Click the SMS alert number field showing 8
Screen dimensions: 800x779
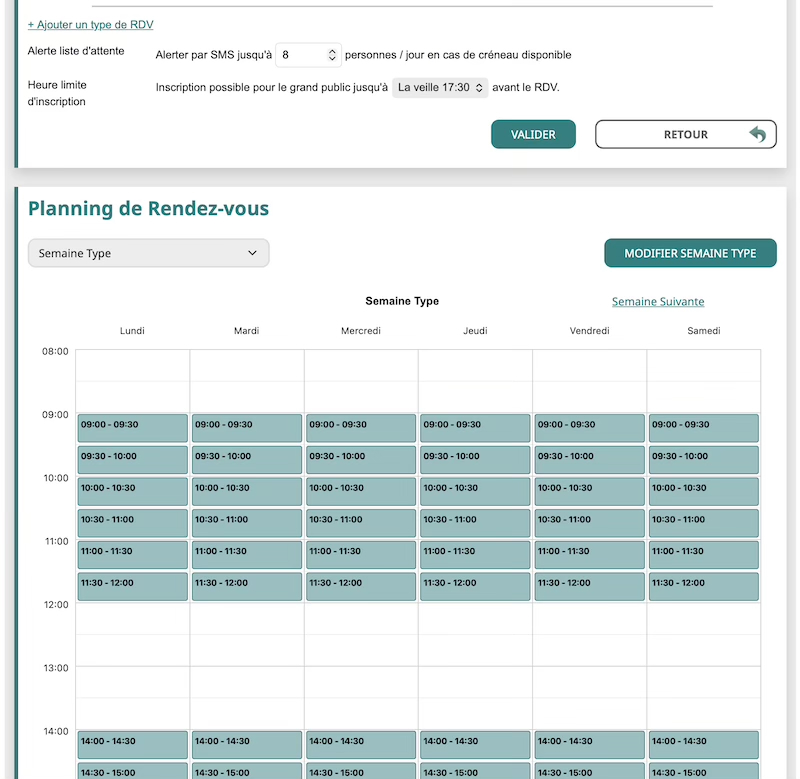pyautogui.click(x=308, y=55)
